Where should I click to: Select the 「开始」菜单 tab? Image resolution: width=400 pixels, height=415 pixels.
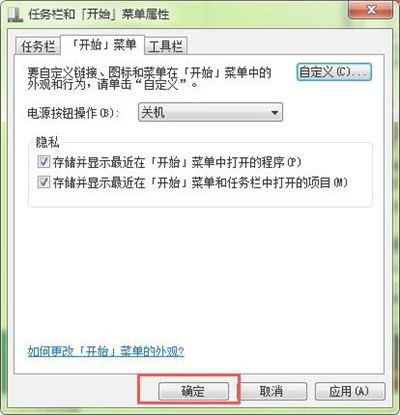tap(103, 44)
